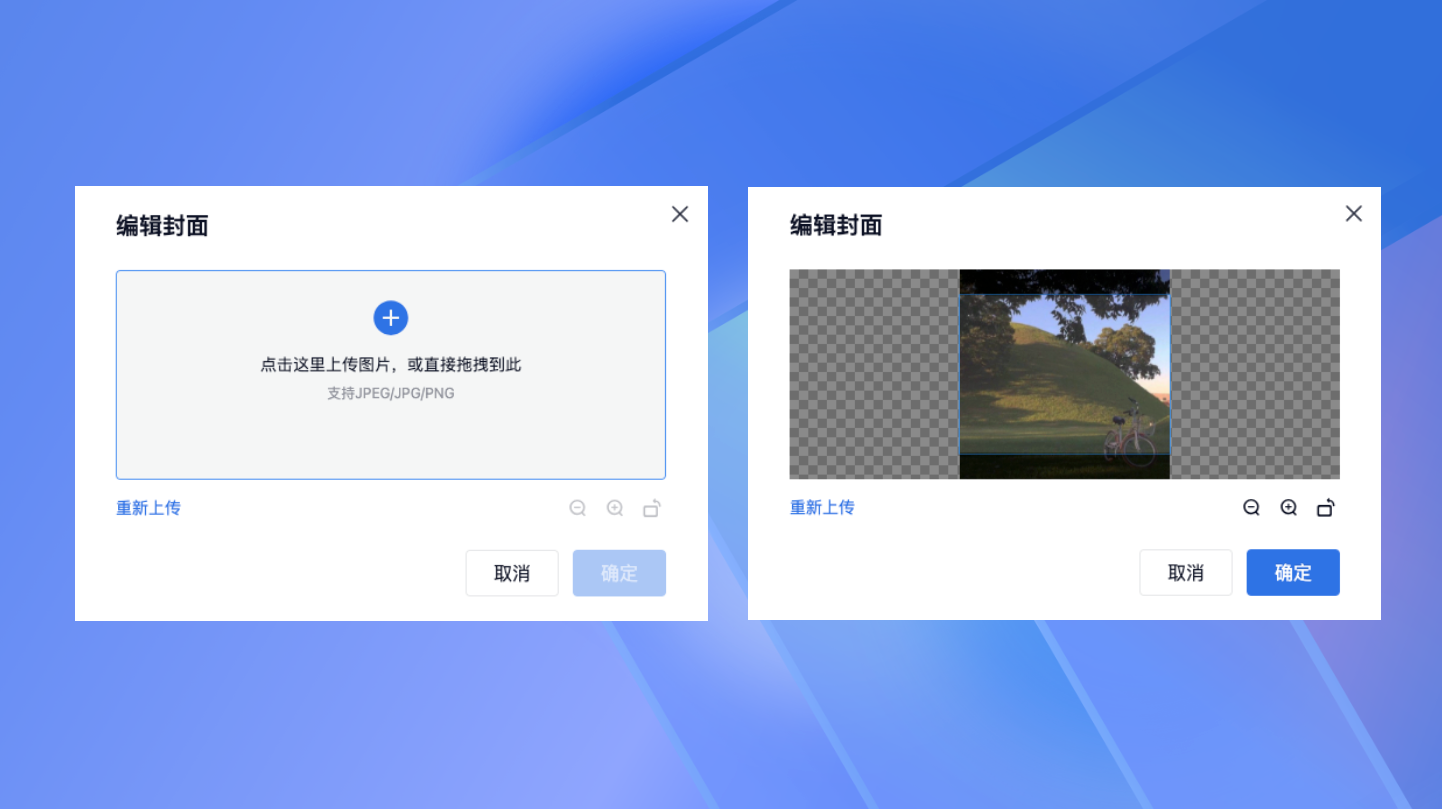The height and width of the screenshot is (809, 1442).
Task: Zoom in icon in left empty dialog
Action: 615,508
